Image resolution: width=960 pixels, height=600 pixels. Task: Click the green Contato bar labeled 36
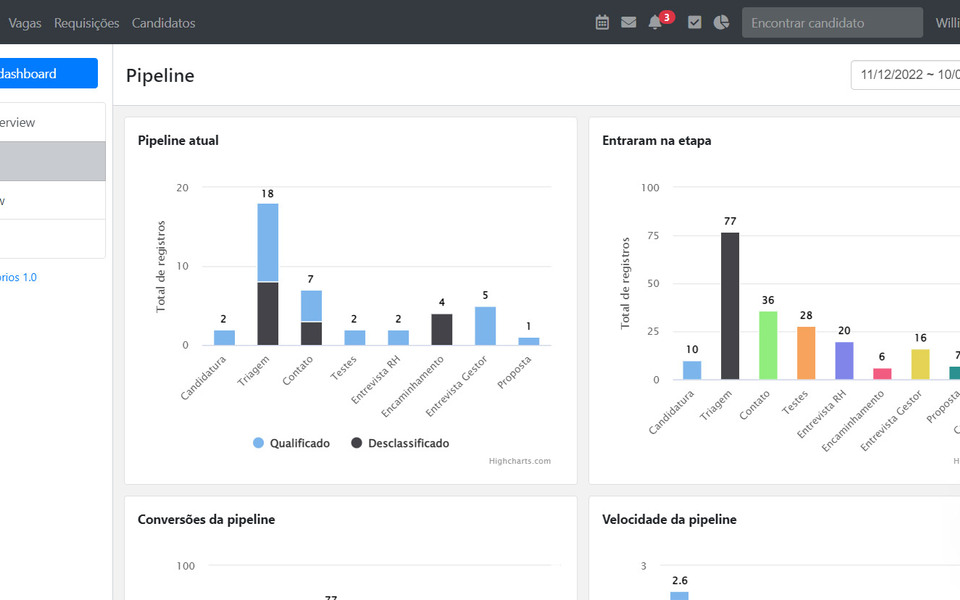tap(768, 345)
